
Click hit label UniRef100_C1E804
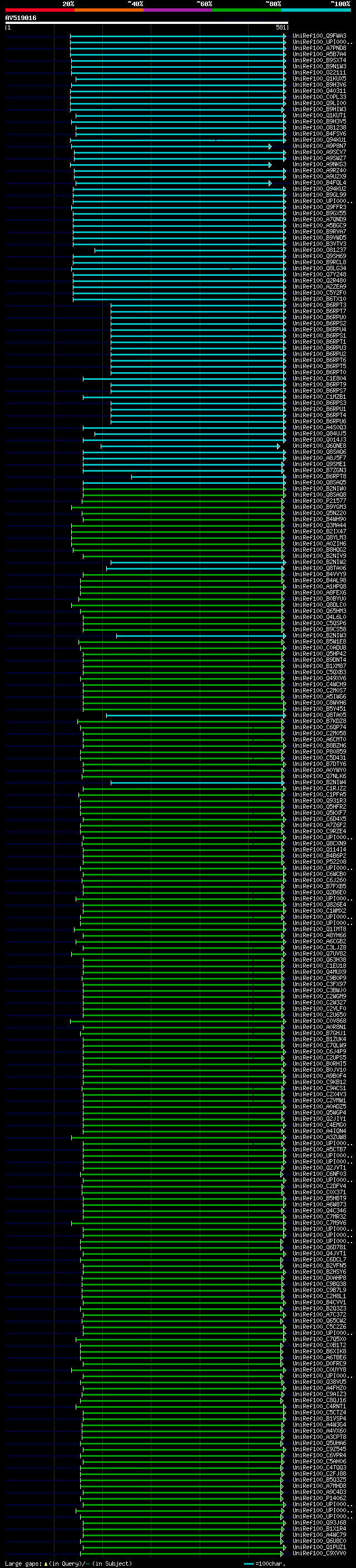click(319, 379)
